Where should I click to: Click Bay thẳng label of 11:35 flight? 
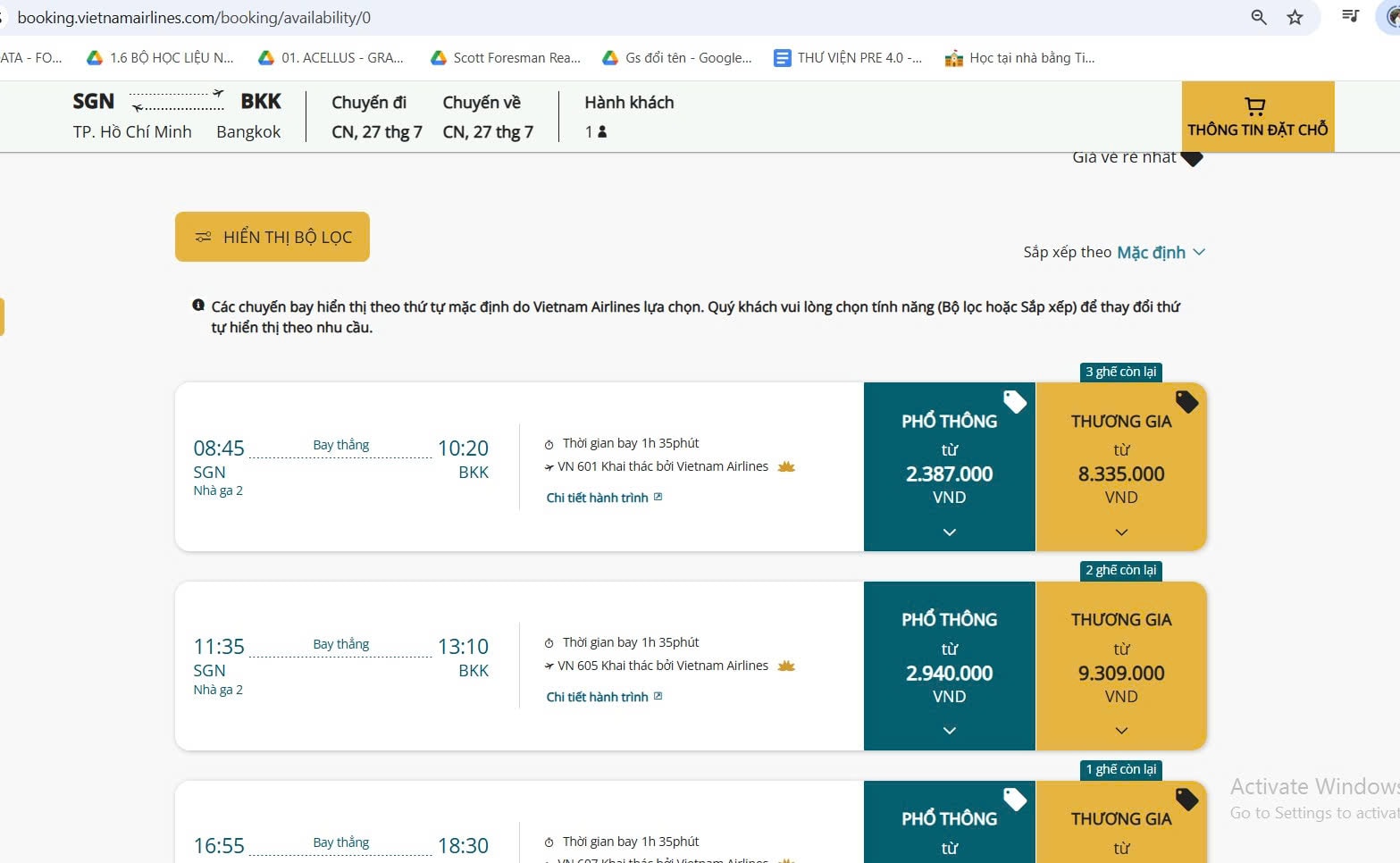[341, 643]
